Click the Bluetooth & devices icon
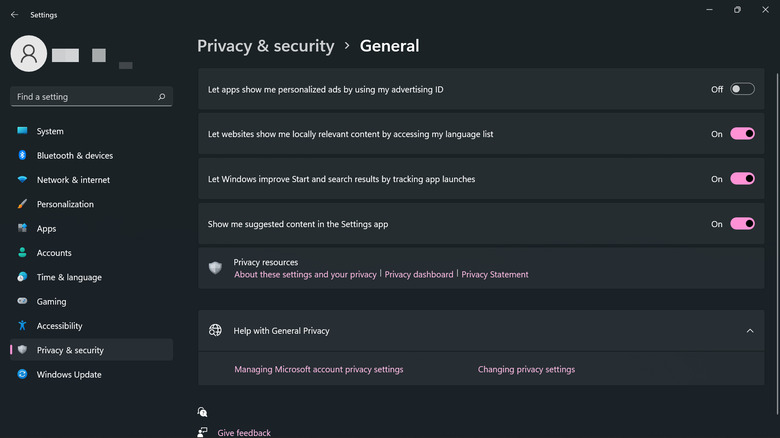The width and height of the screenshot is (780, 438). click(x=22, y=155)
